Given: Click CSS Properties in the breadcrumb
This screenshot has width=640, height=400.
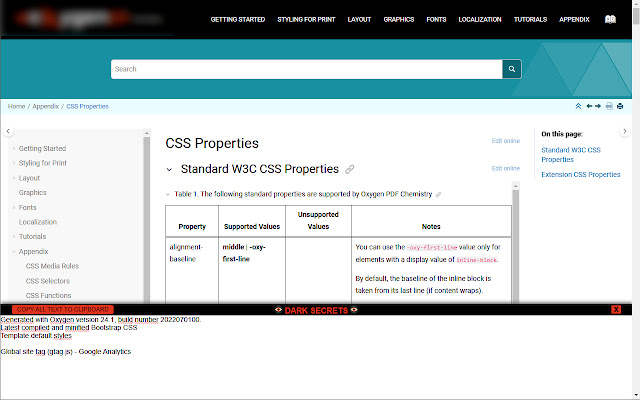Looking at the screenshot, I should (x=87, y=106).
